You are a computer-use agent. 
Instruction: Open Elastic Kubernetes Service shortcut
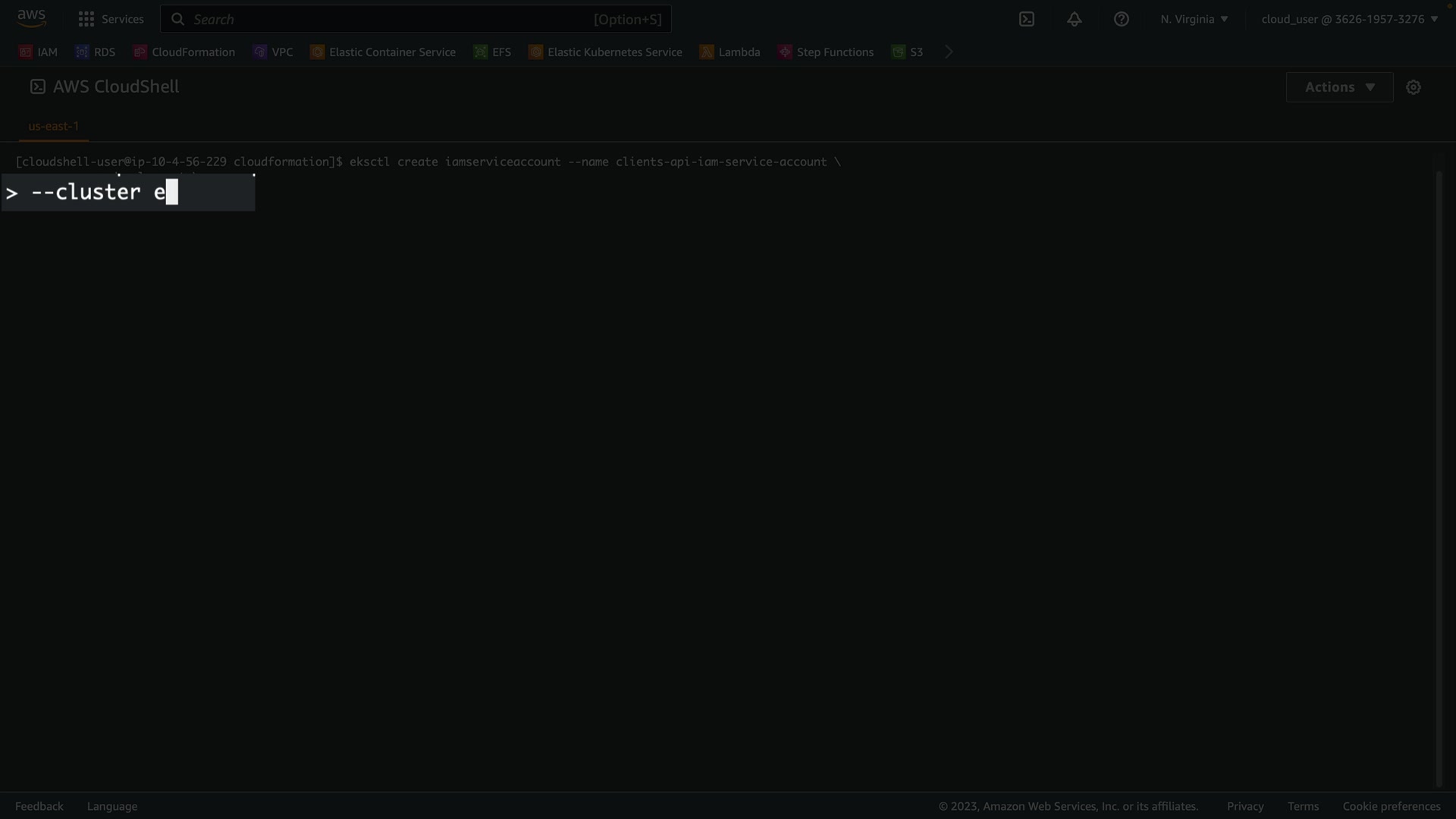(x=605, y=52)
